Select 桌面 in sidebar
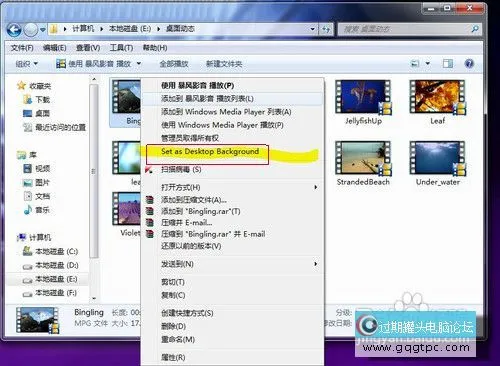This screenshot has height=366, width=500. click(37, 113)
